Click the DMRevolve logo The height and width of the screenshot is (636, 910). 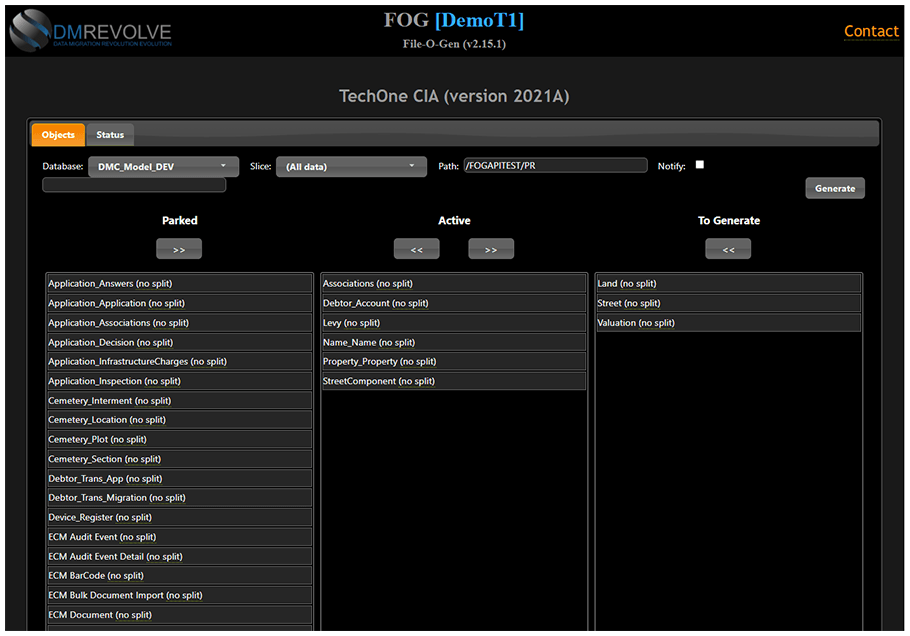point(91,30)
